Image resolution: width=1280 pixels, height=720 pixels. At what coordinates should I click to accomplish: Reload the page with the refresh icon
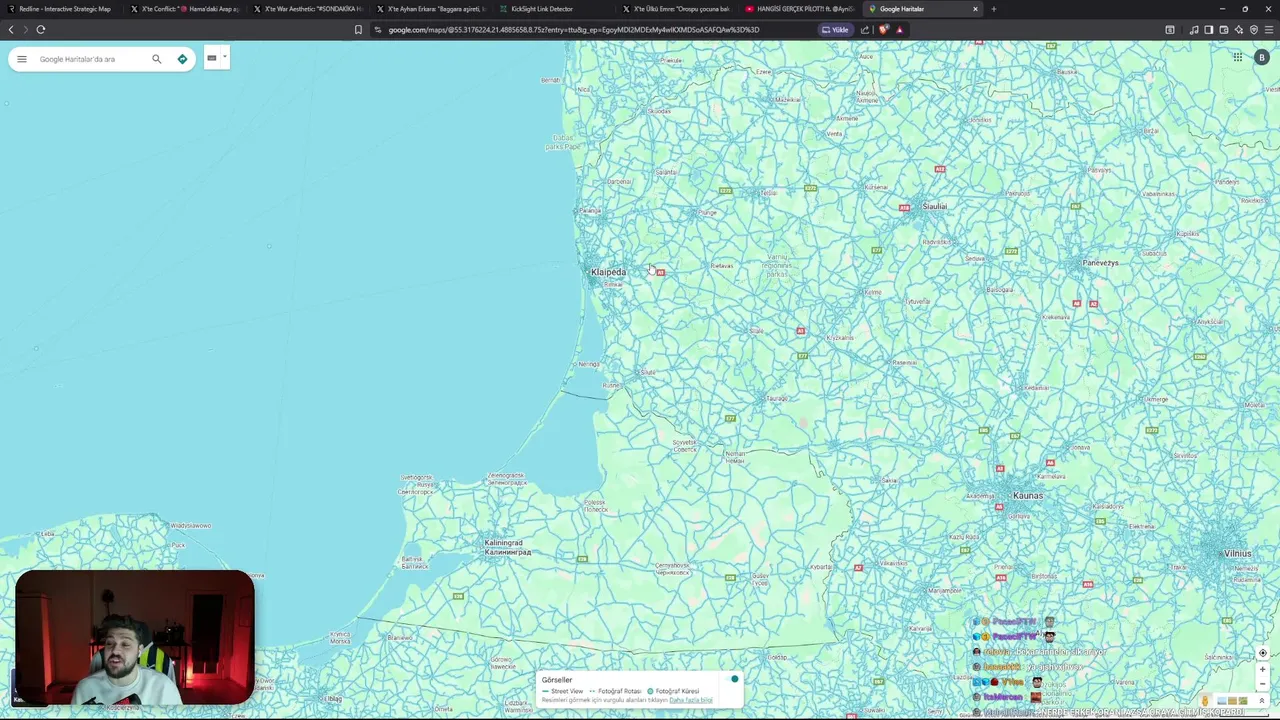click(x=41, y=29)
